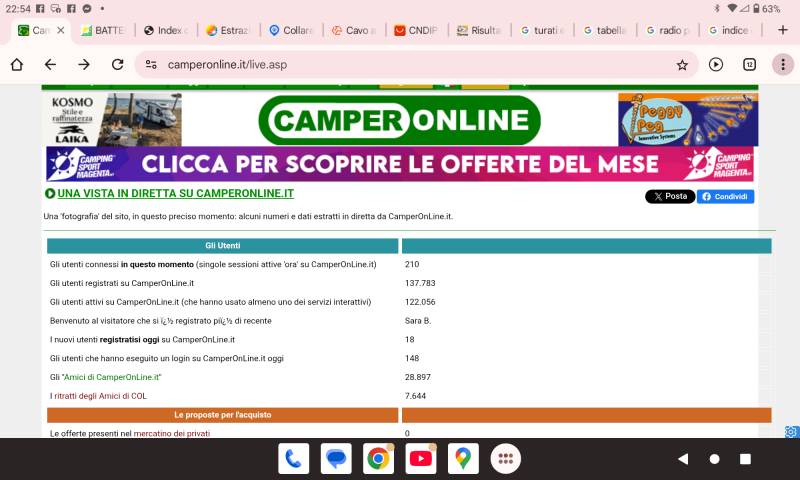Reload the camperonline page
The image size is (800, 480).
pos(118,65)
